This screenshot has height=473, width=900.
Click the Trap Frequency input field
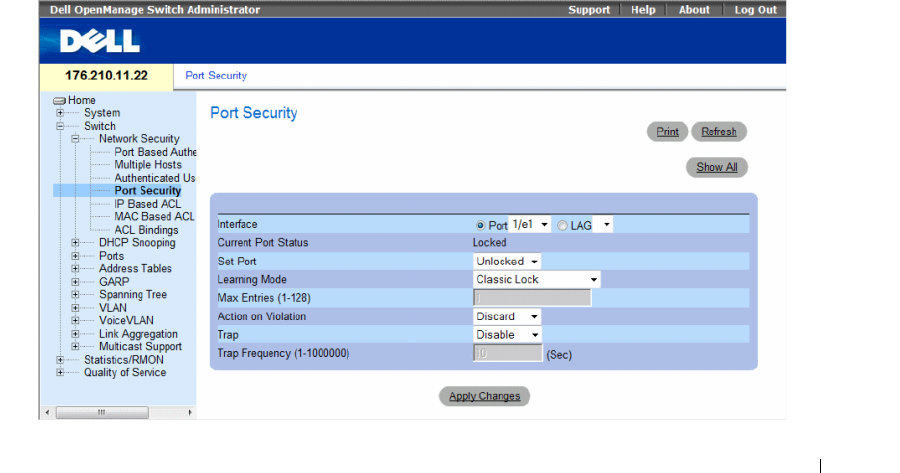click(x=507, y=353)
